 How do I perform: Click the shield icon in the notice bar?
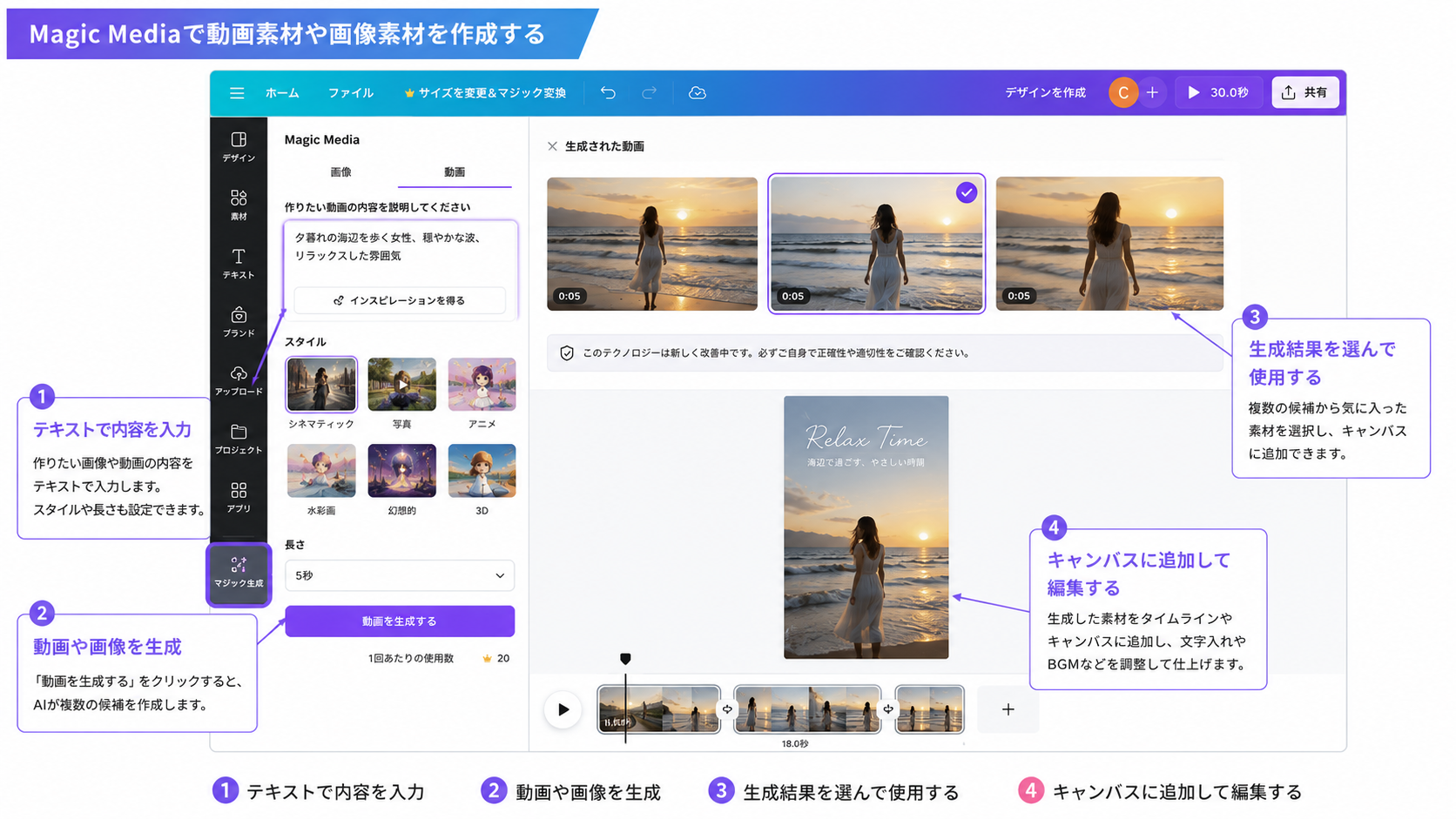point(567,353)
